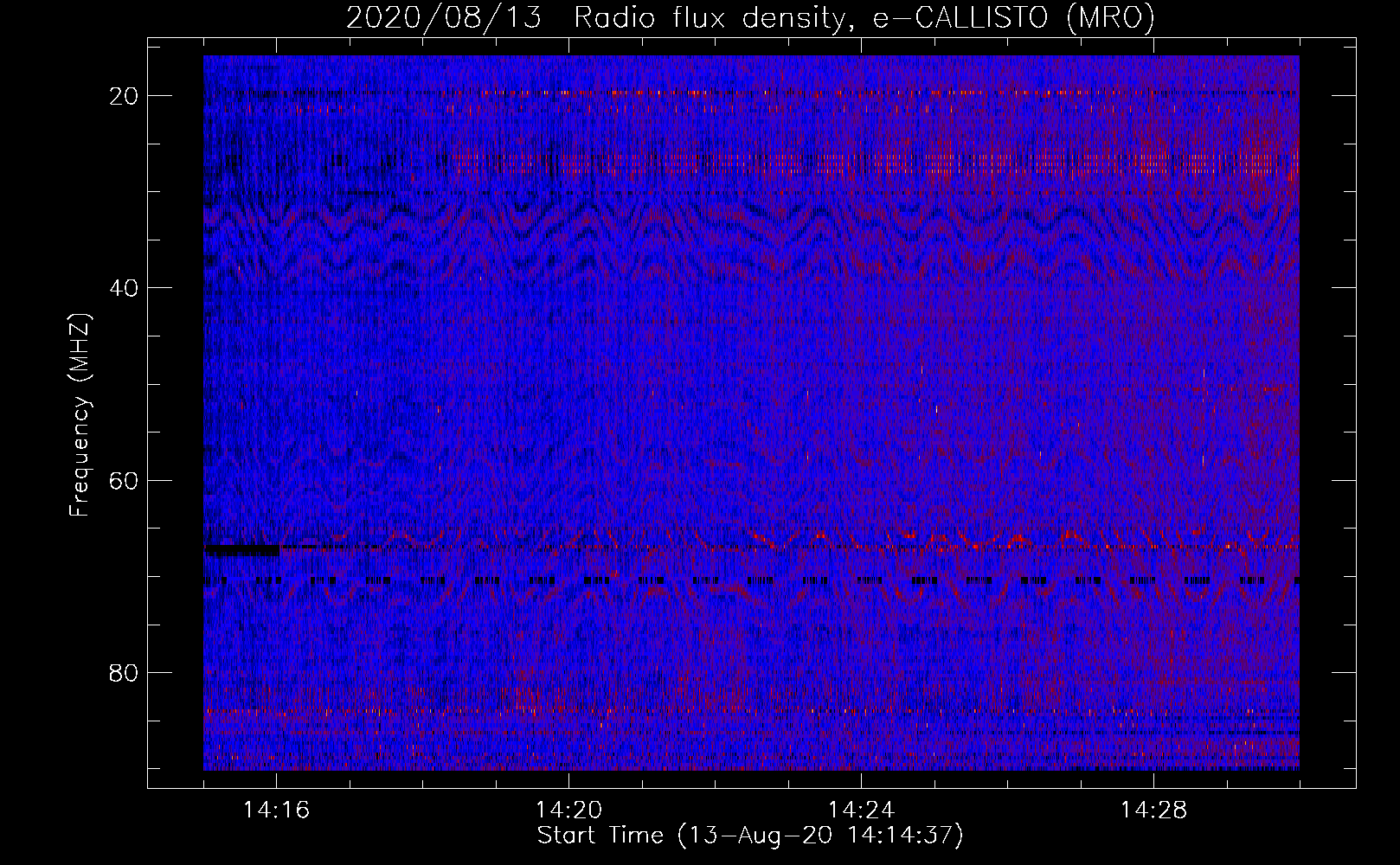
Task: Select the 40 MHz frequency tick label
Action: click(x=124, y=288)
